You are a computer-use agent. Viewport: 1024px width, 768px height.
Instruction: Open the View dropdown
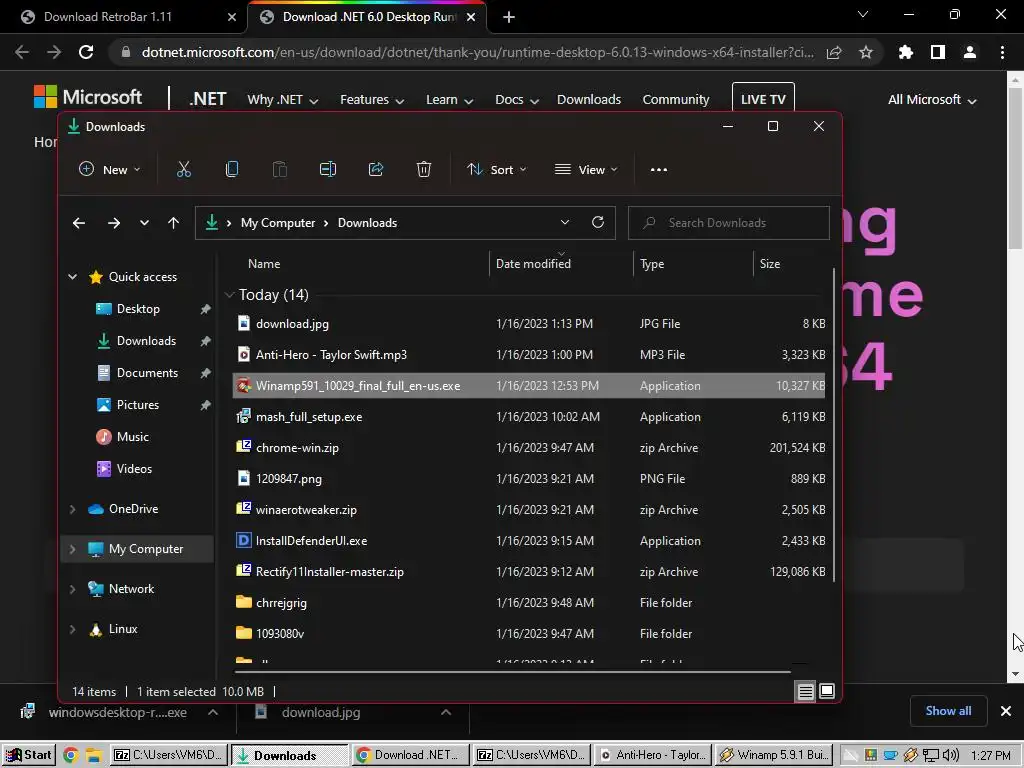[x=586, y=170]
